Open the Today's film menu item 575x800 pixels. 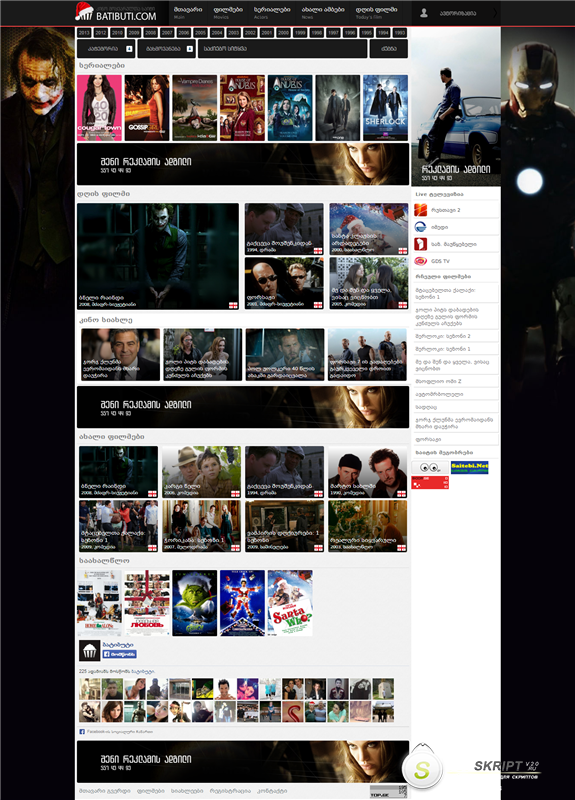[376, 13]
